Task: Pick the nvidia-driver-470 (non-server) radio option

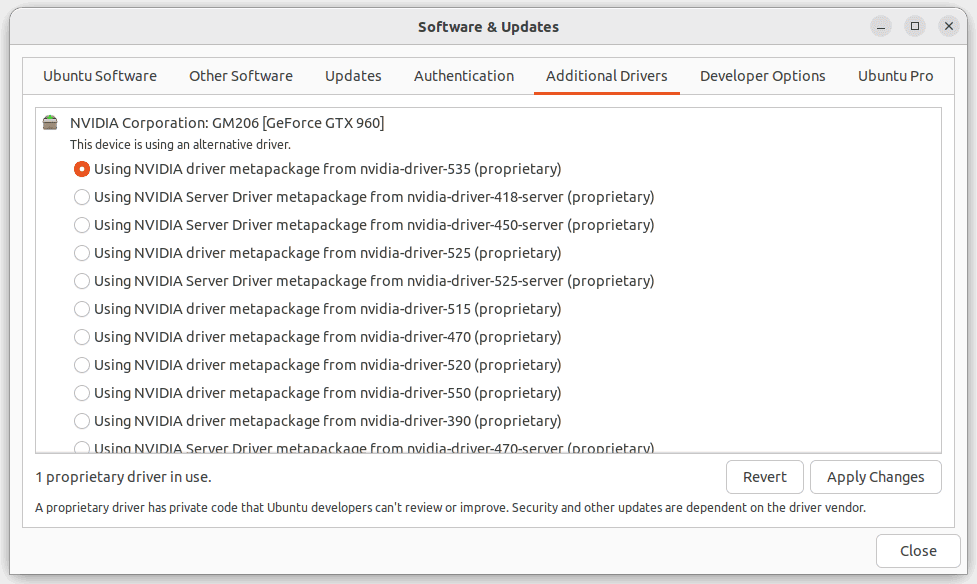Action: pos(82,337)
